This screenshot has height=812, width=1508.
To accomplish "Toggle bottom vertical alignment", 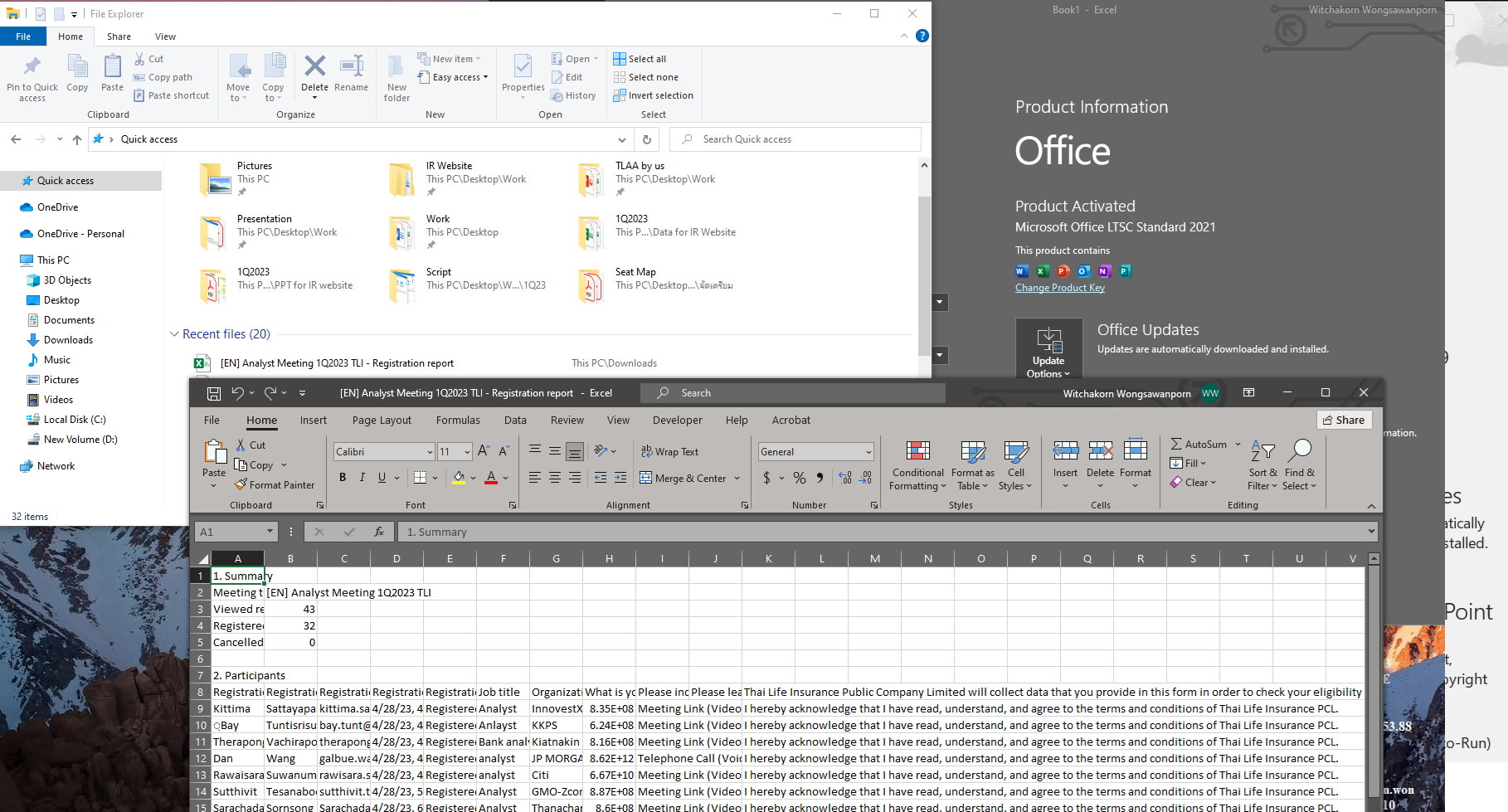I will click(575, 451).
